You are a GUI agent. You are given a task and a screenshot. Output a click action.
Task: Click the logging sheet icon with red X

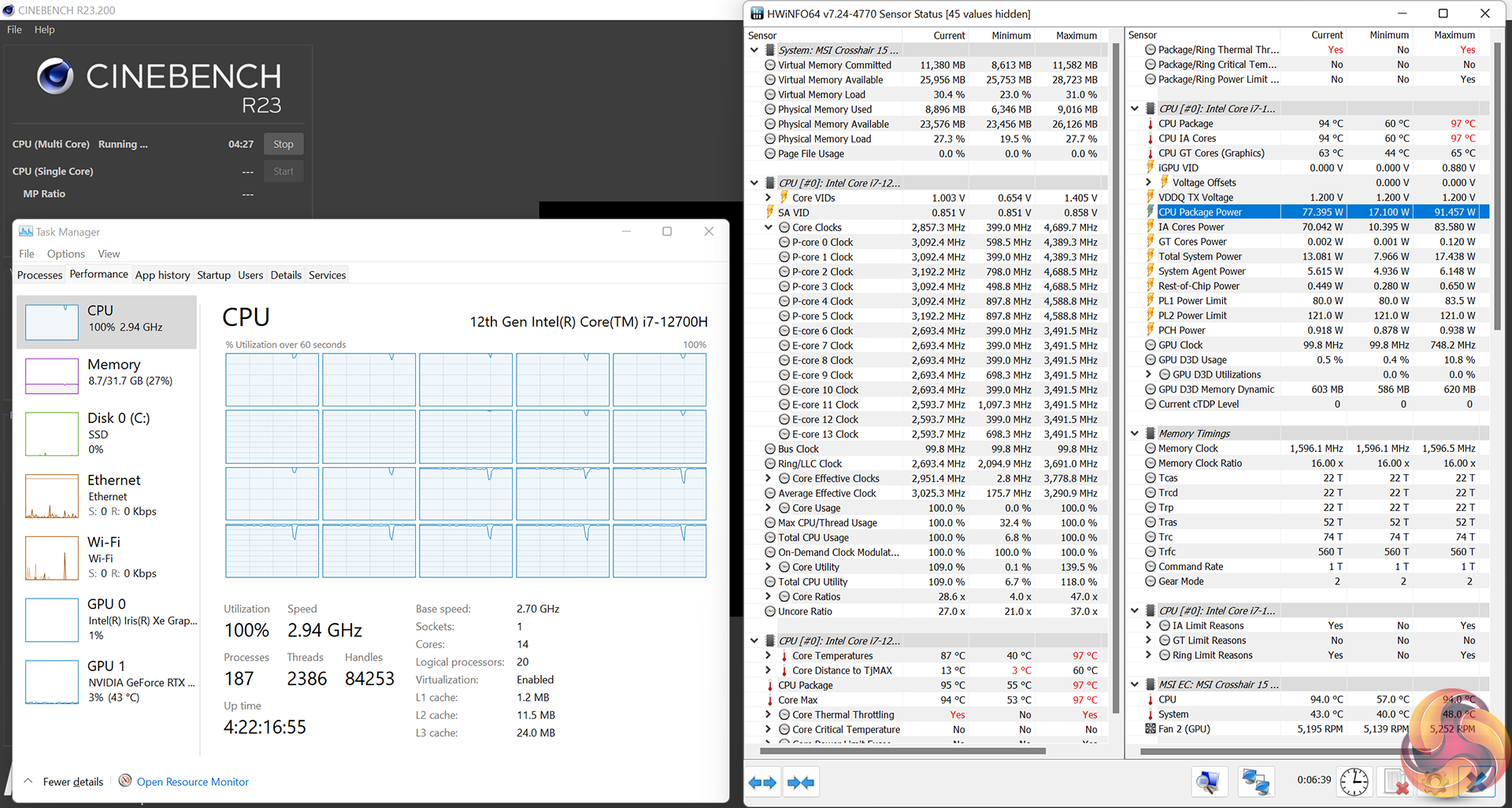1395,781
